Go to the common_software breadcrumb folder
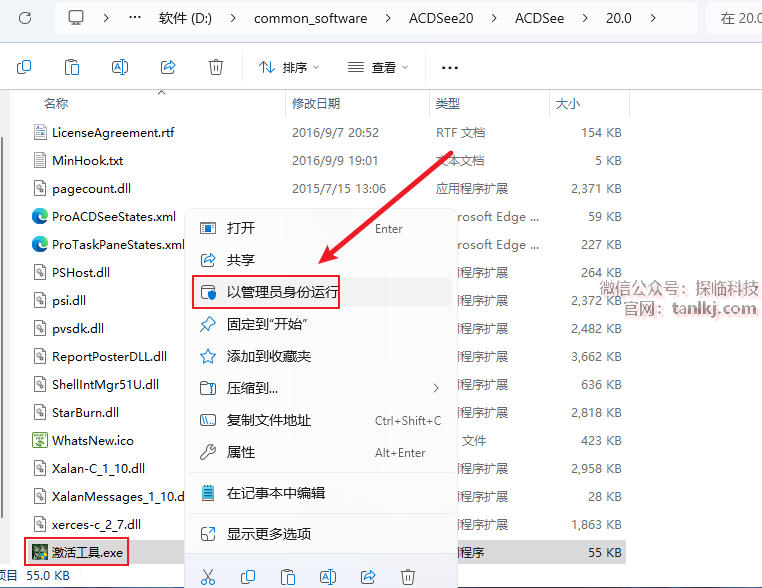 pos(311,18)
